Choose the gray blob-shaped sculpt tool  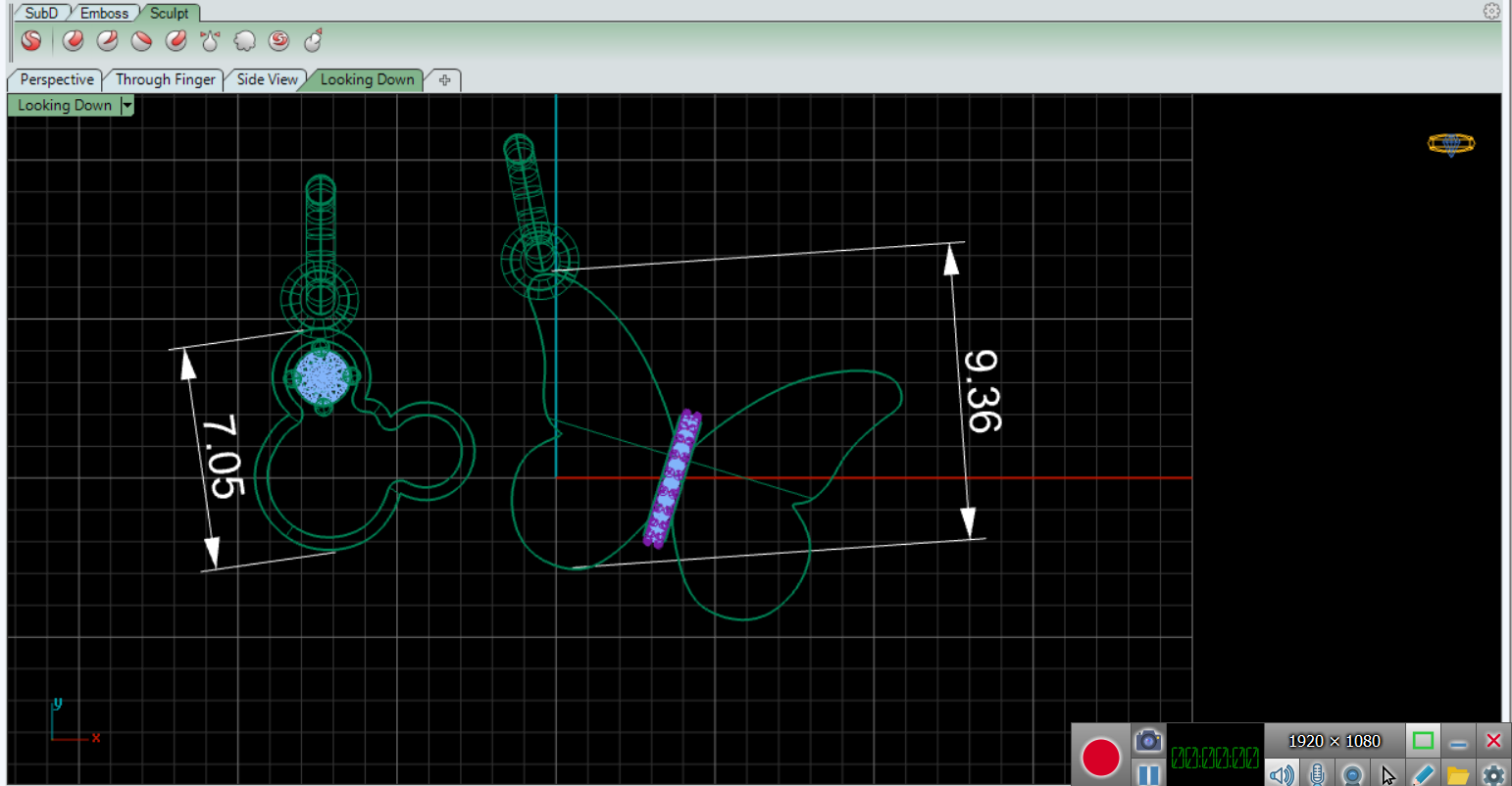tap(244, 40)
